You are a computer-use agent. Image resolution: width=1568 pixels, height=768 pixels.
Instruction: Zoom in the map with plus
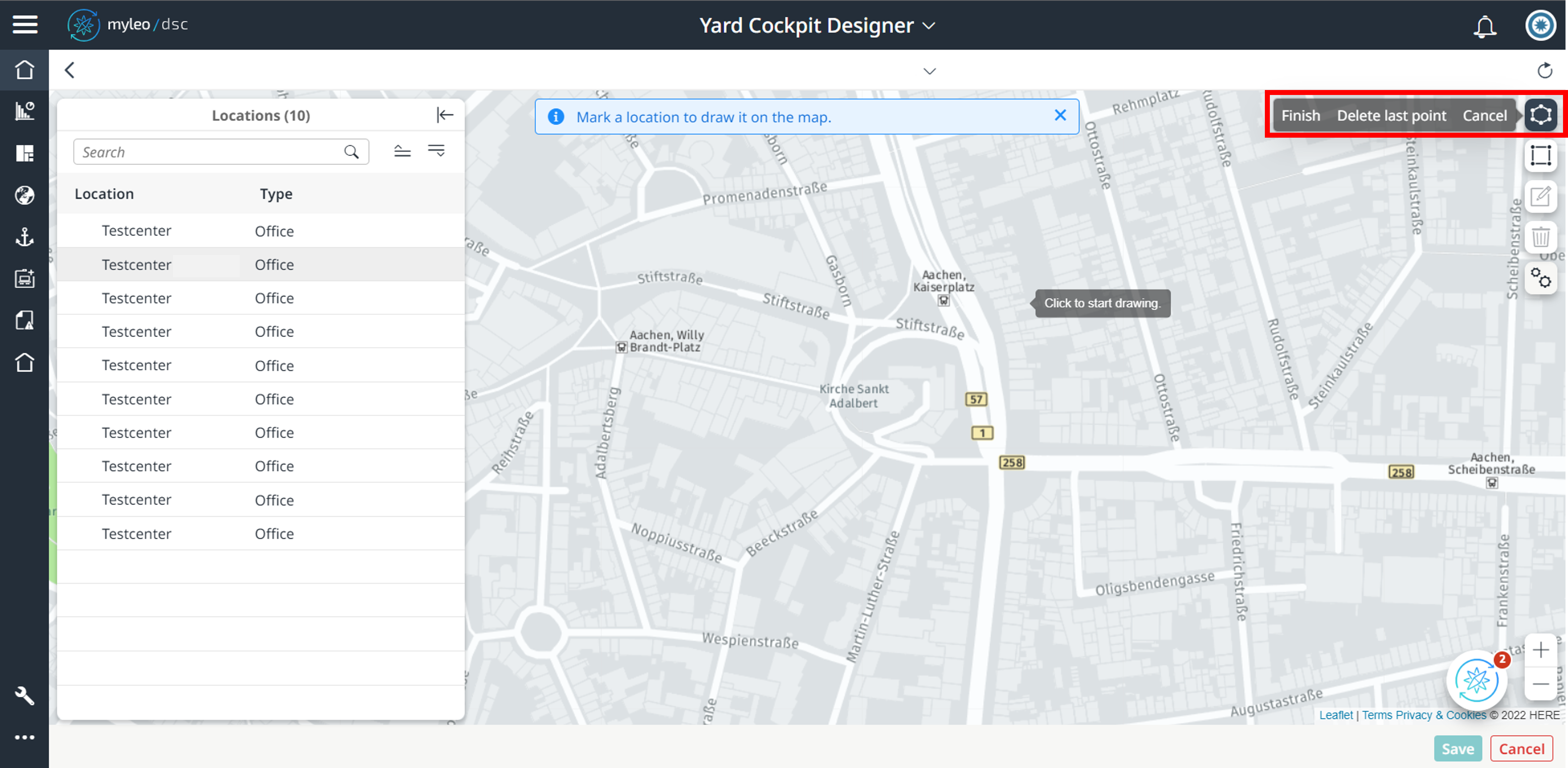(1541, 650)
